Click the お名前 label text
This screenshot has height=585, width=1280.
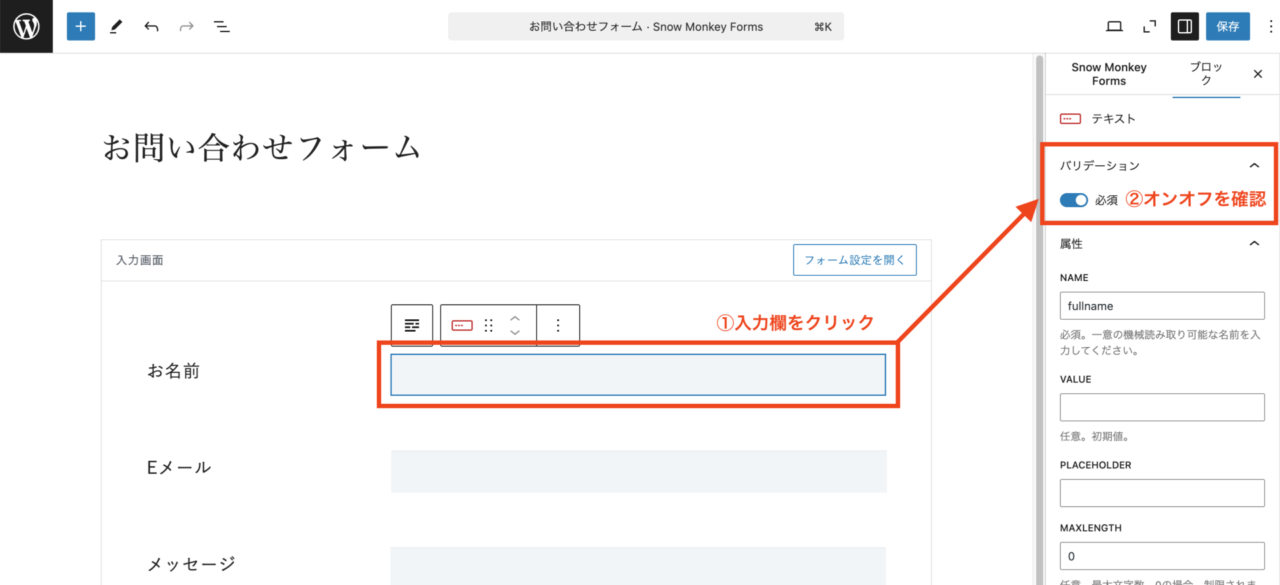pyautogui.click(x=174, y=371)
